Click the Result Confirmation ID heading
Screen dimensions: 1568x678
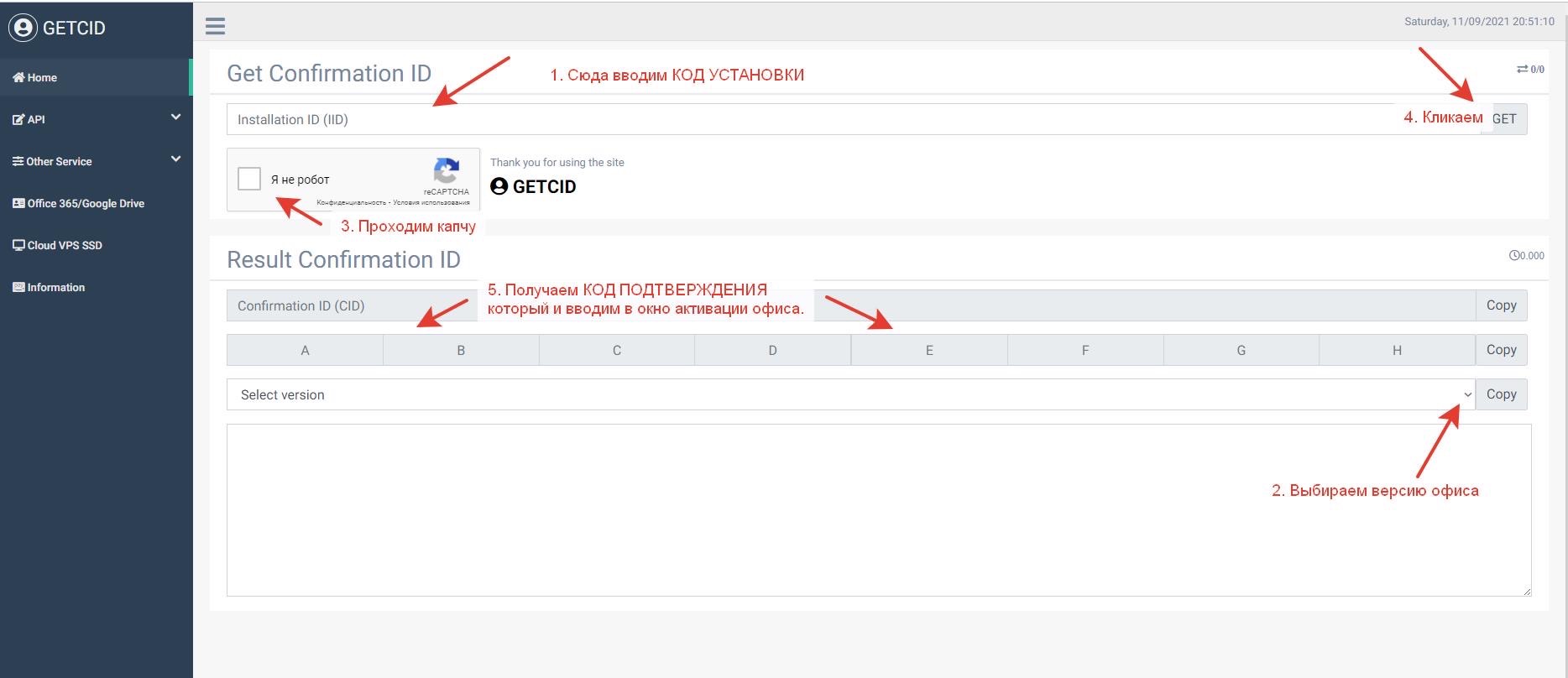(343, 259)
